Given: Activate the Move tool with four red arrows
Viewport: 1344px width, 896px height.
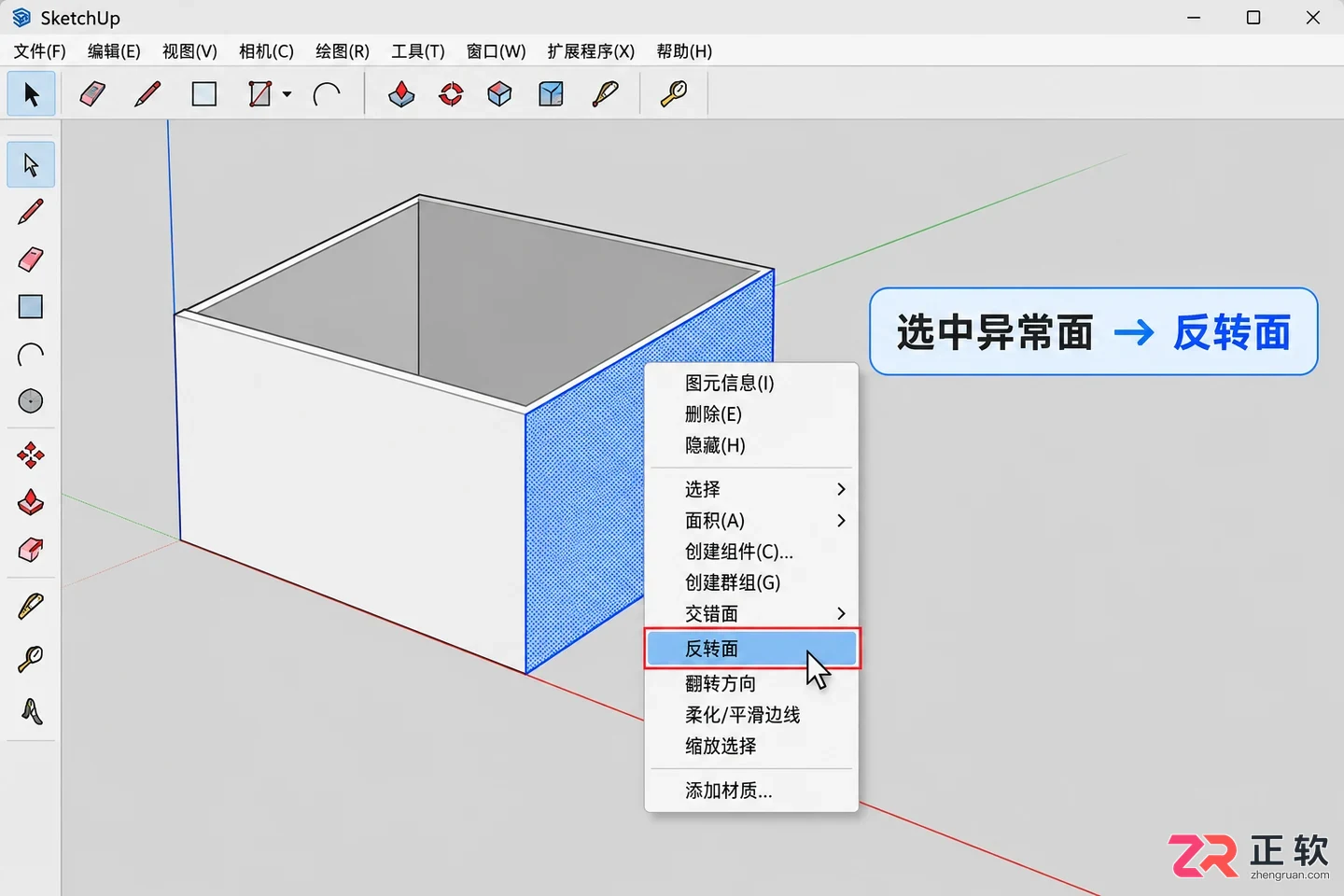Looking at the screenshot, I should 31,455.
